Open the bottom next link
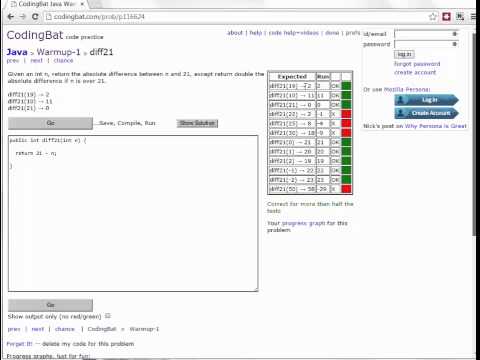 point(38,329)
